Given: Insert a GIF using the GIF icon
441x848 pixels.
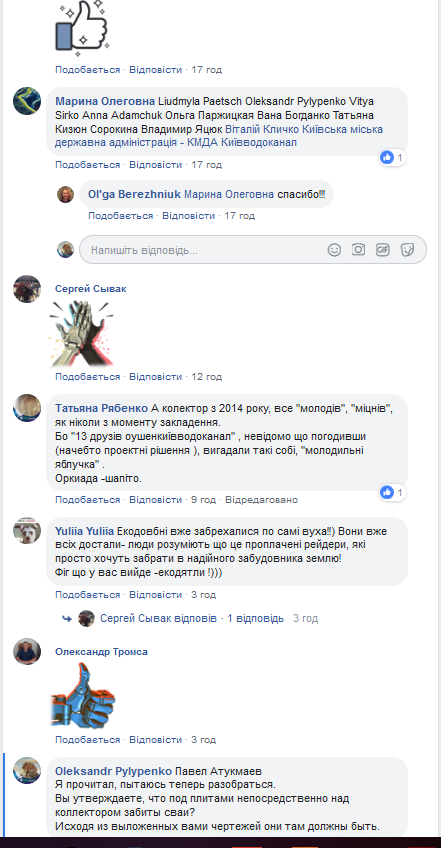Looking at the screenshot, I should pos(383,249).
